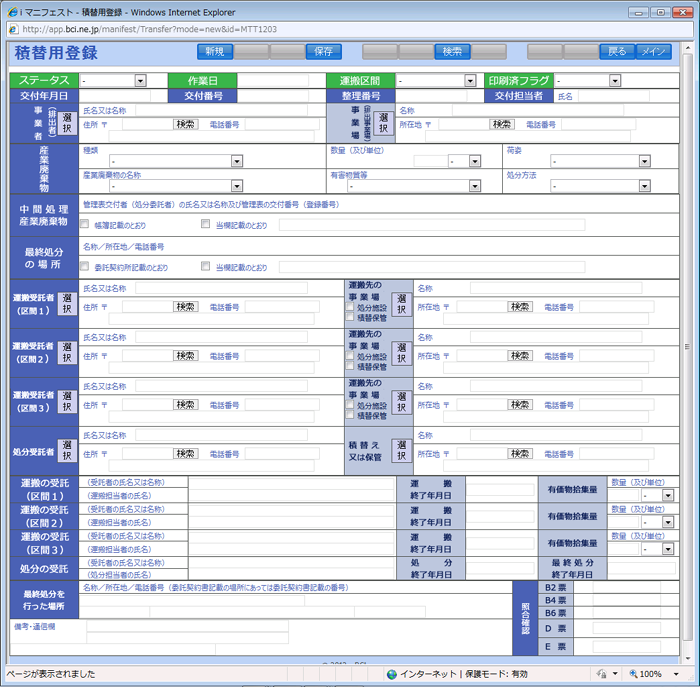700x687 pixels.
Task: Check 委託契約所記載のとおり checkbox
Action: (84, 266)
